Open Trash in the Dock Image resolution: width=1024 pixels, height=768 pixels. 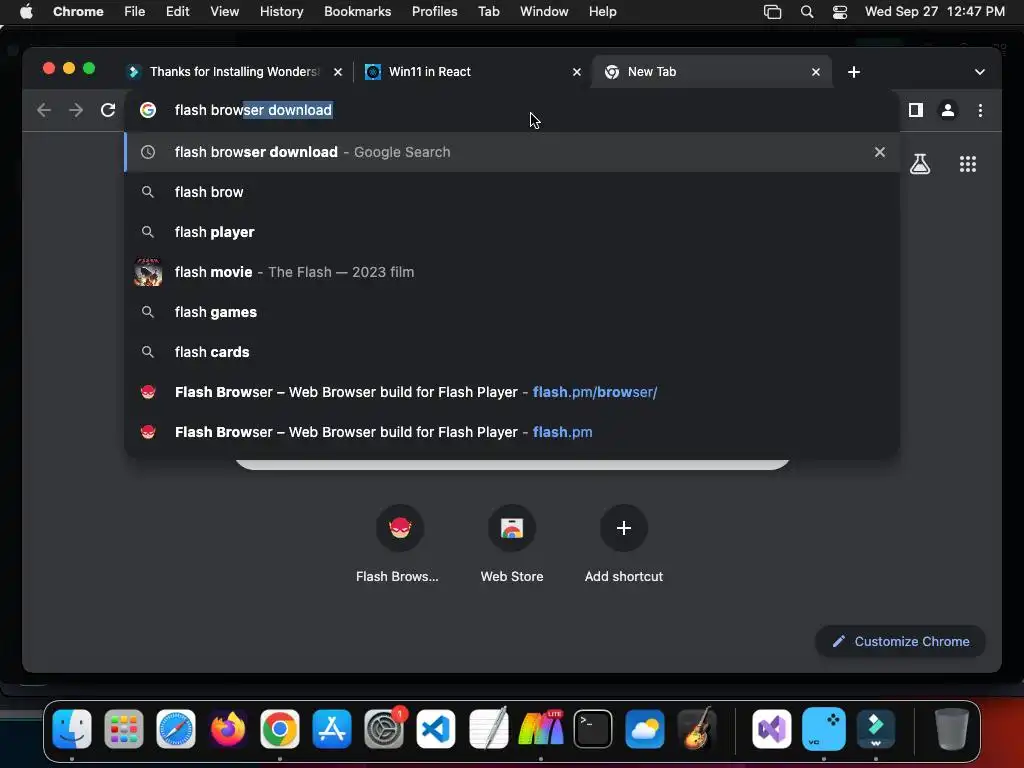[x=952, y=729]
